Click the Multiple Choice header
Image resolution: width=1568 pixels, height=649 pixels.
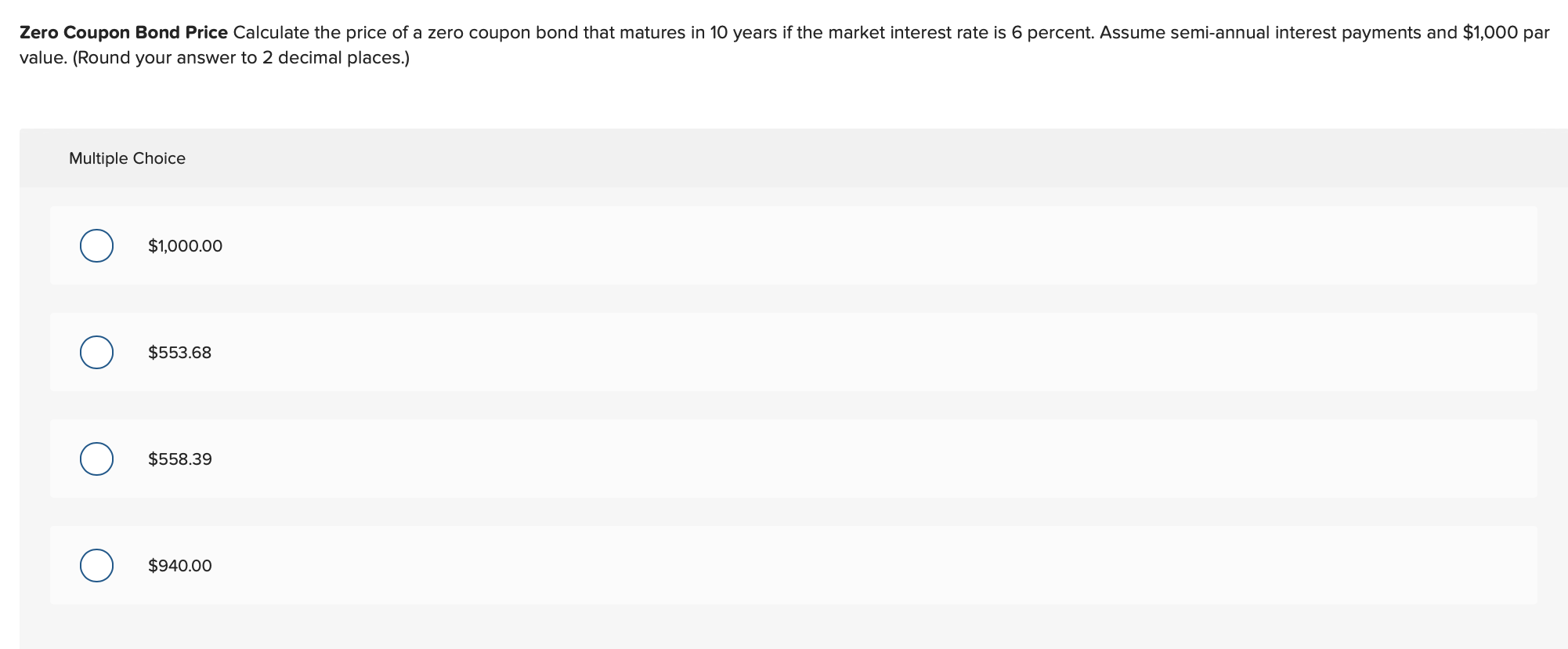[x=127, y=158]
